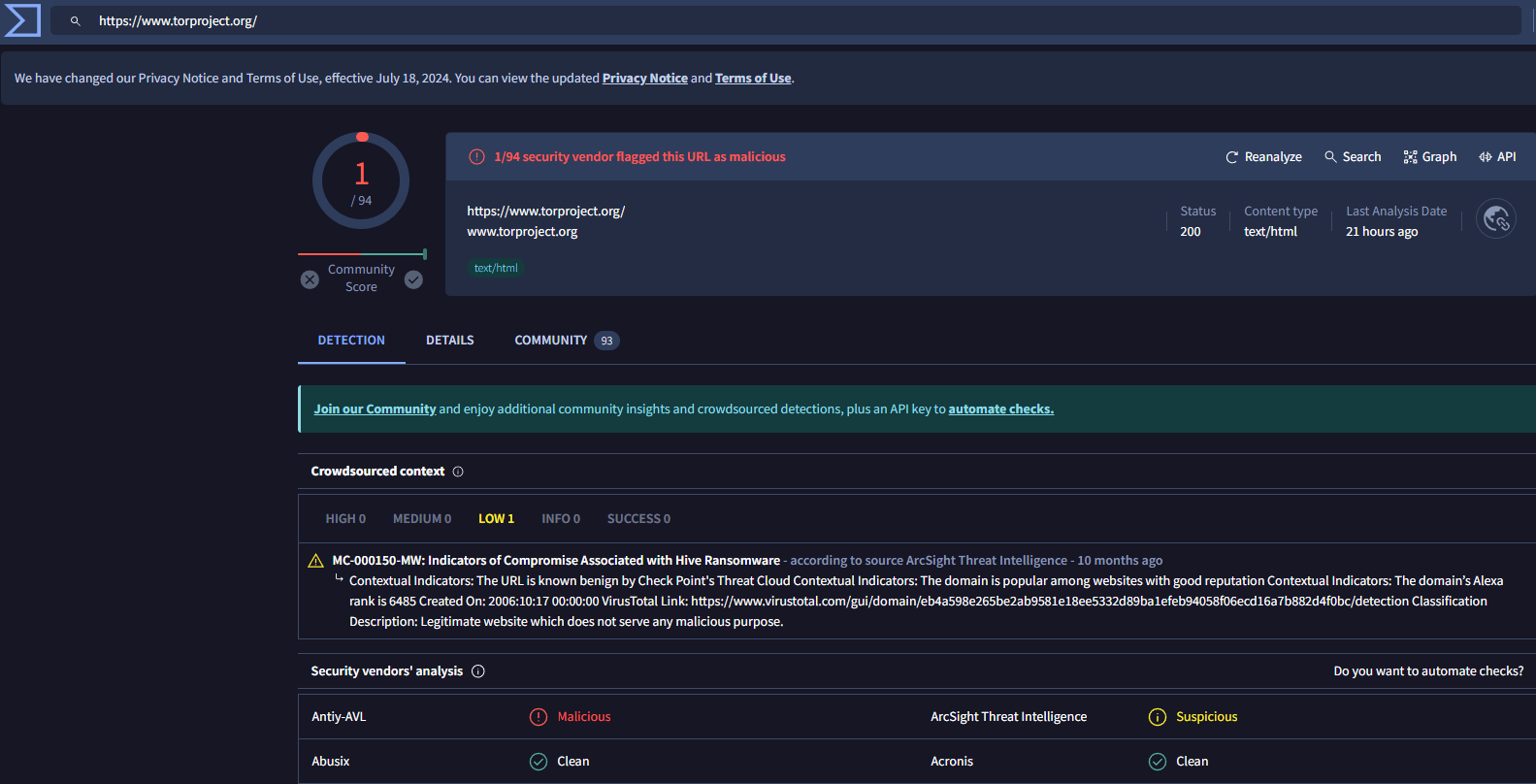Click the COMMUNITY tab count badge 93
The width and height of the screenshot is (1536, 784).
pyautogui.click(x=606, y=341)
